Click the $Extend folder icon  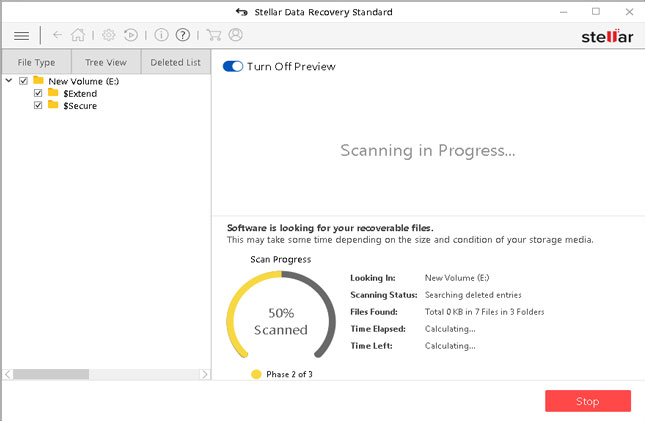[x=53, y=92]
